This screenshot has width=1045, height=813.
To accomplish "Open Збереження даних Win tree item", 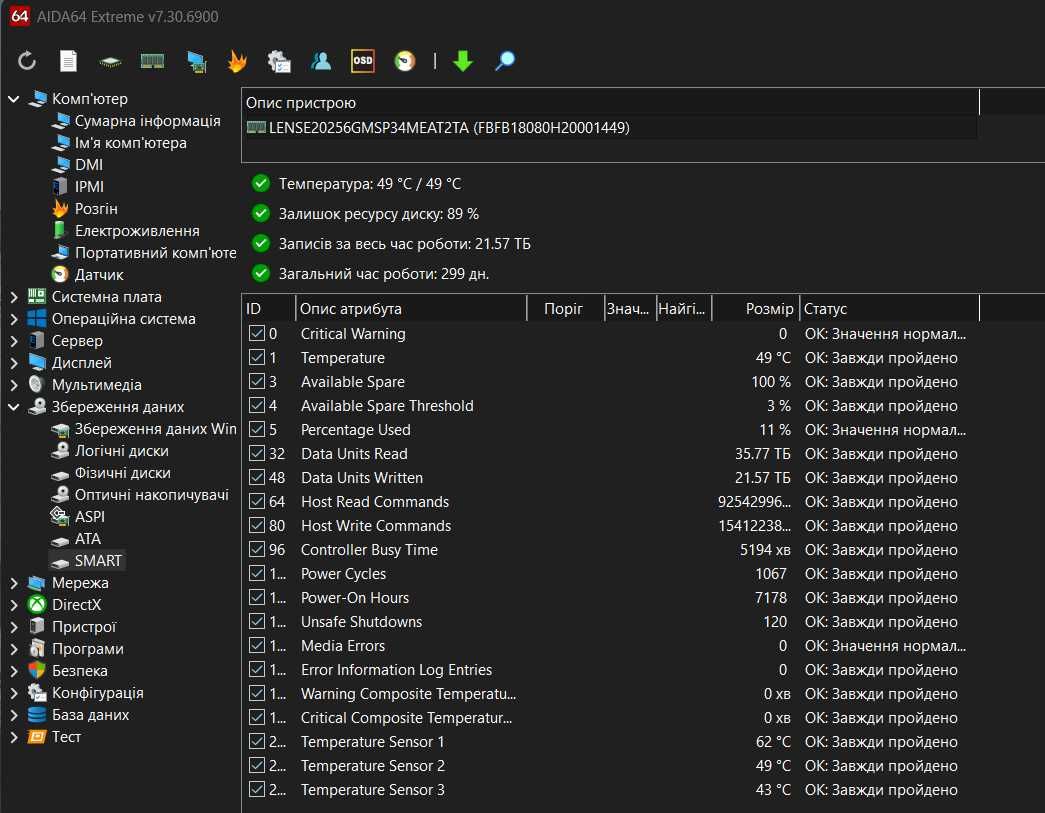I will pos(155,428).
